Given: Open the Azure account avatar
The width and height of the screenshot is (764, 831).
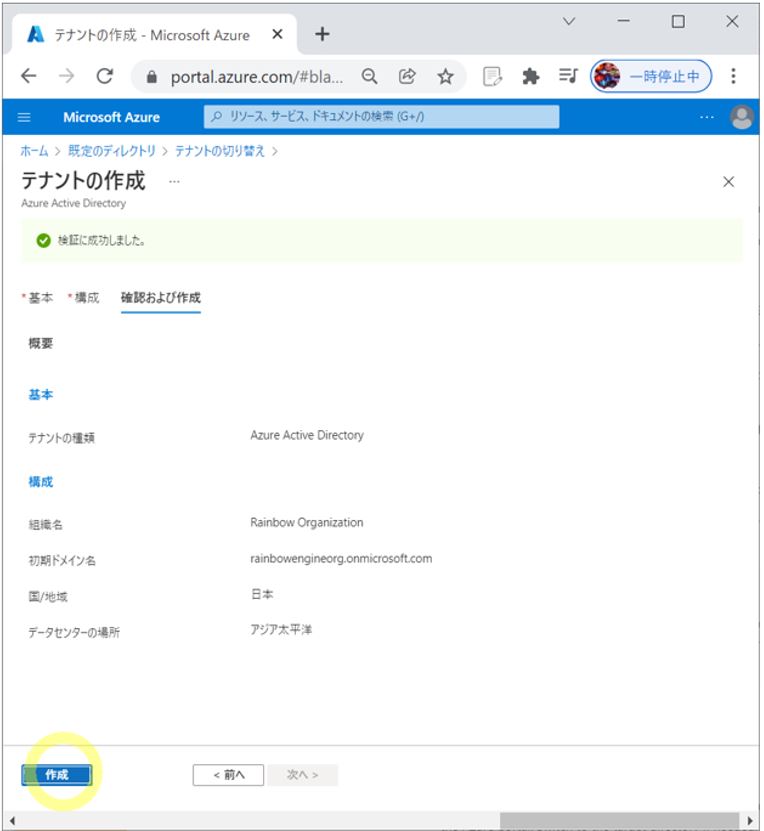Looking at the screenshot, I should (x=742, y=117).
